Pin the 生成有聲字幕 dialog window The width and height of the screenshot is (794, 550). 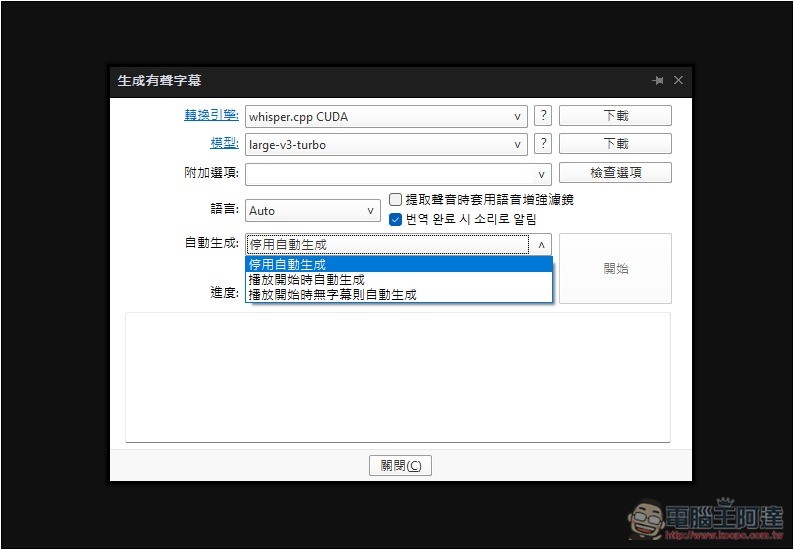[x=658, y=81]
